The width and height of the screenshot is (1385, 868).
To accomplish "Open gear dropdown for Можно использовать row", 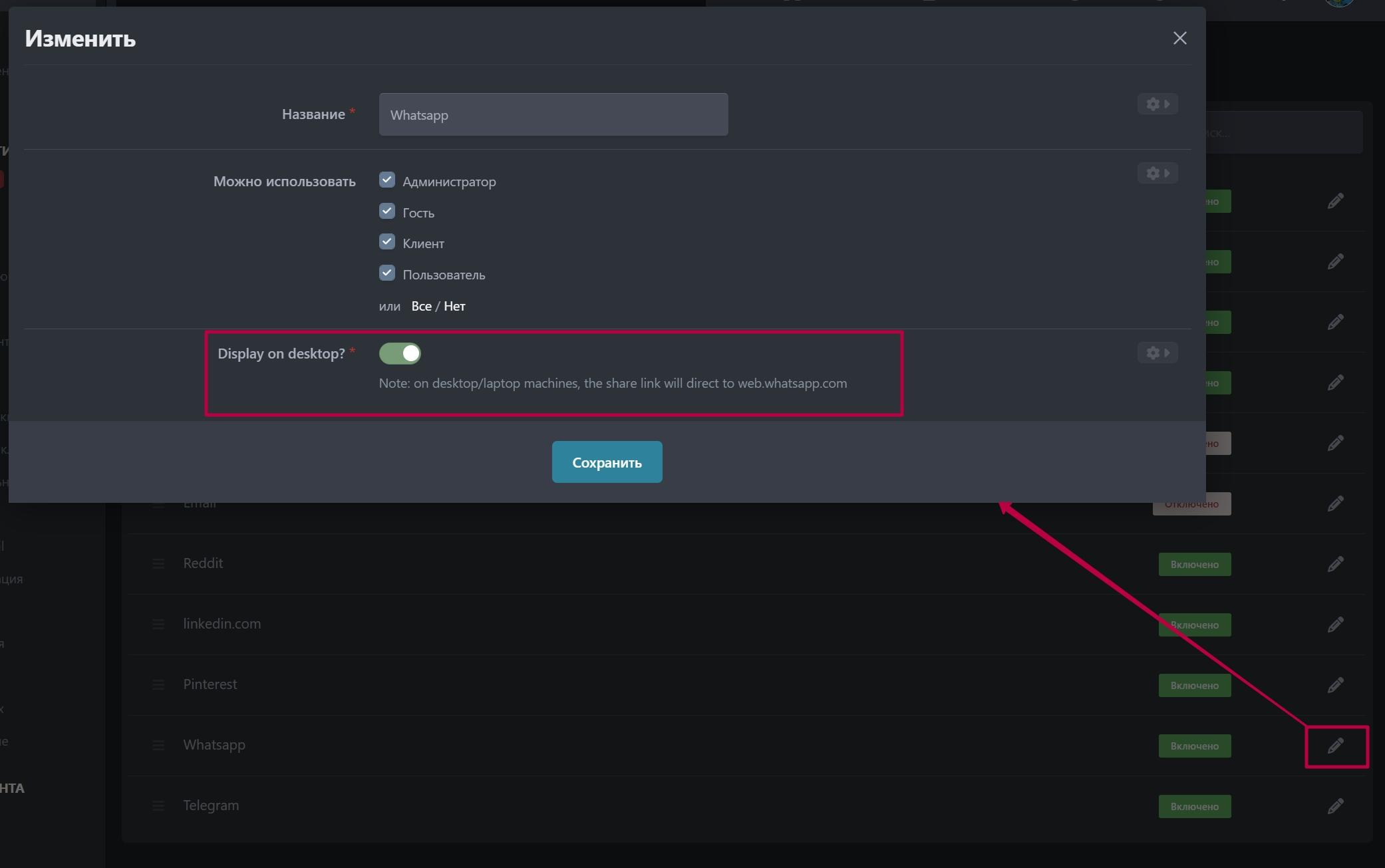I will click(x=1157, y=173).
